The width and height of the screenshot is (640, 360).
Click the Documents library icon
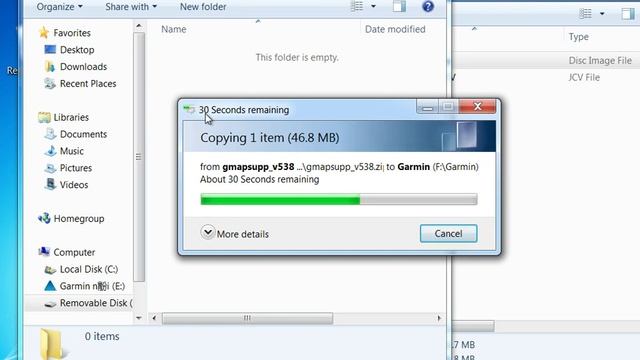click(x=50, y=134)
